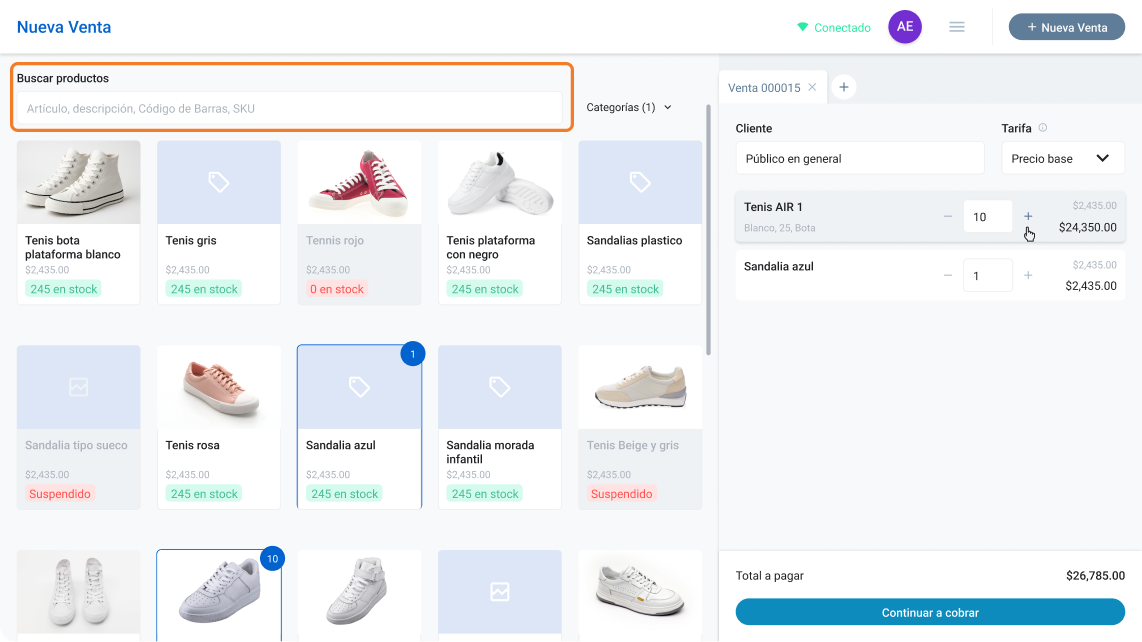
Task: Click the Conectado status indicator
Action: pyautogui.click(x=834, y=28)
